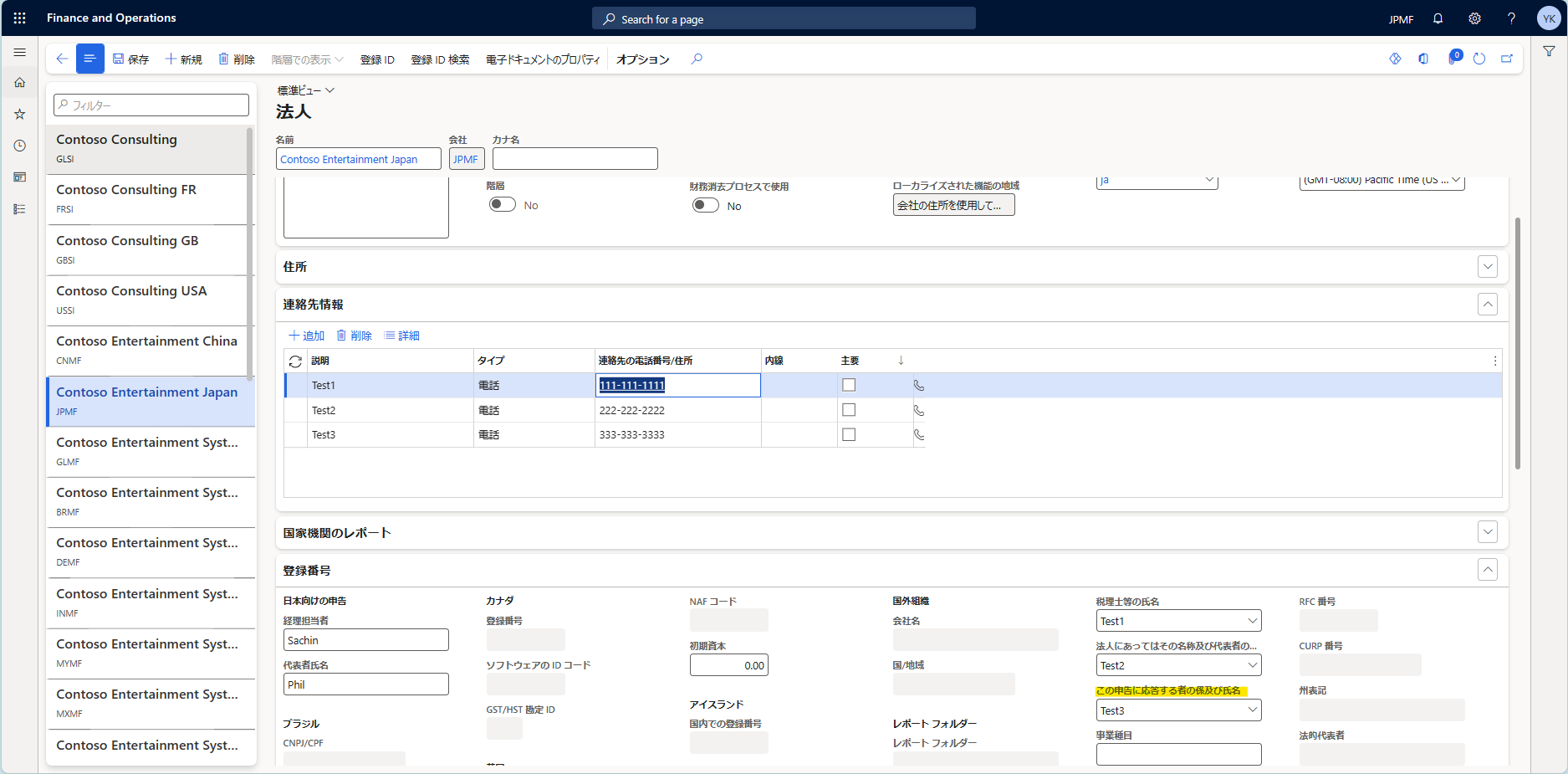Viewport: 1568px width, 774px height.
Task: Open Recent clock icon in sidebar
Action: pos(19,146)
